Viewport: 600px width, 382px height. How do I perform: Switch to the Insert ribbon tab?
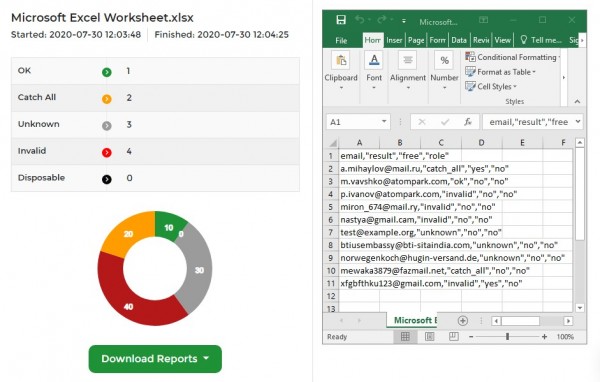(x=394, y=40)
